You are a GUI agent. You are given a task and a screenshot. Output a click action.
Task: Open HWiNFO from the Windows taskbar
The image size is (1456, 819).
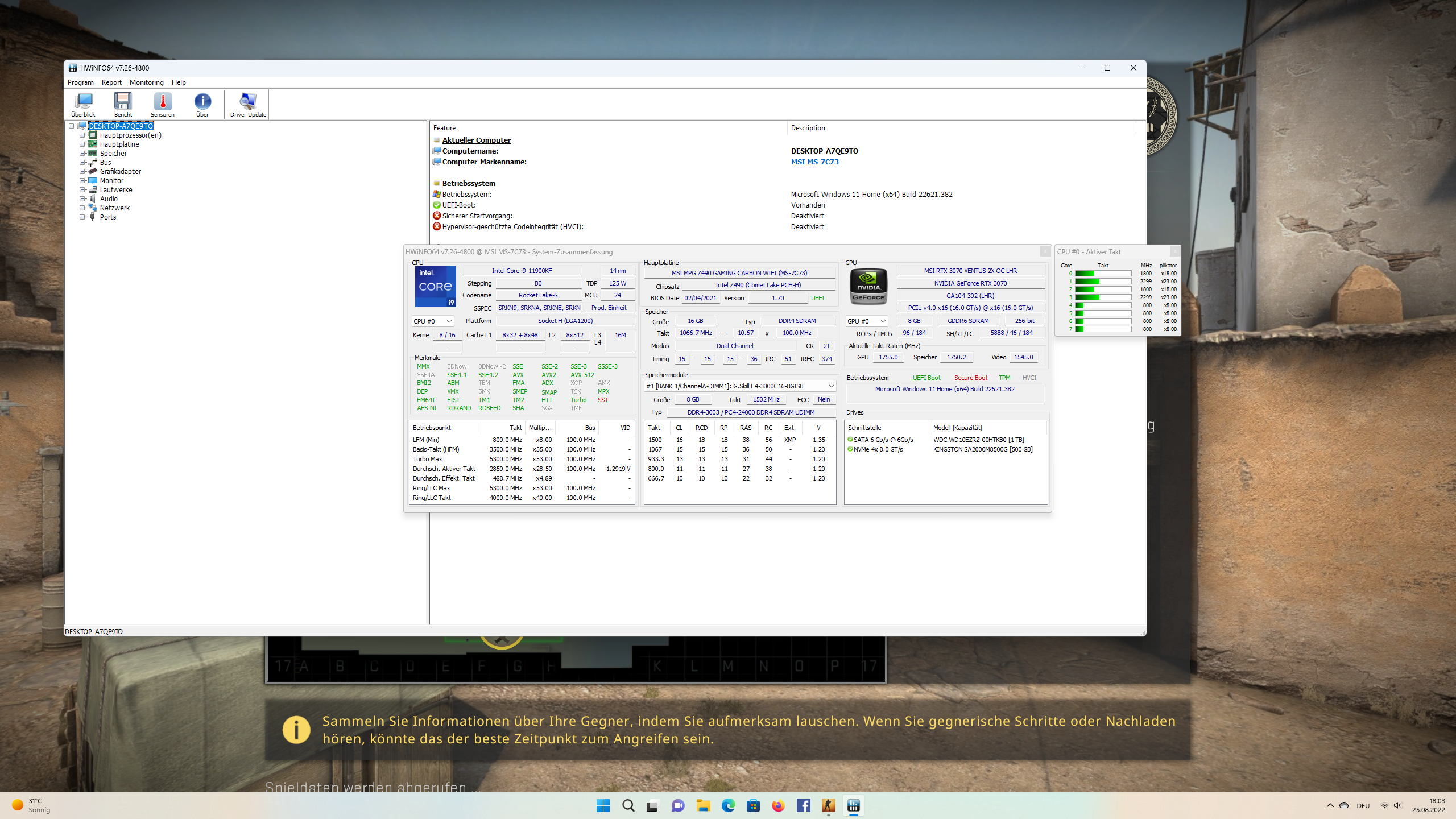(853, 805)
